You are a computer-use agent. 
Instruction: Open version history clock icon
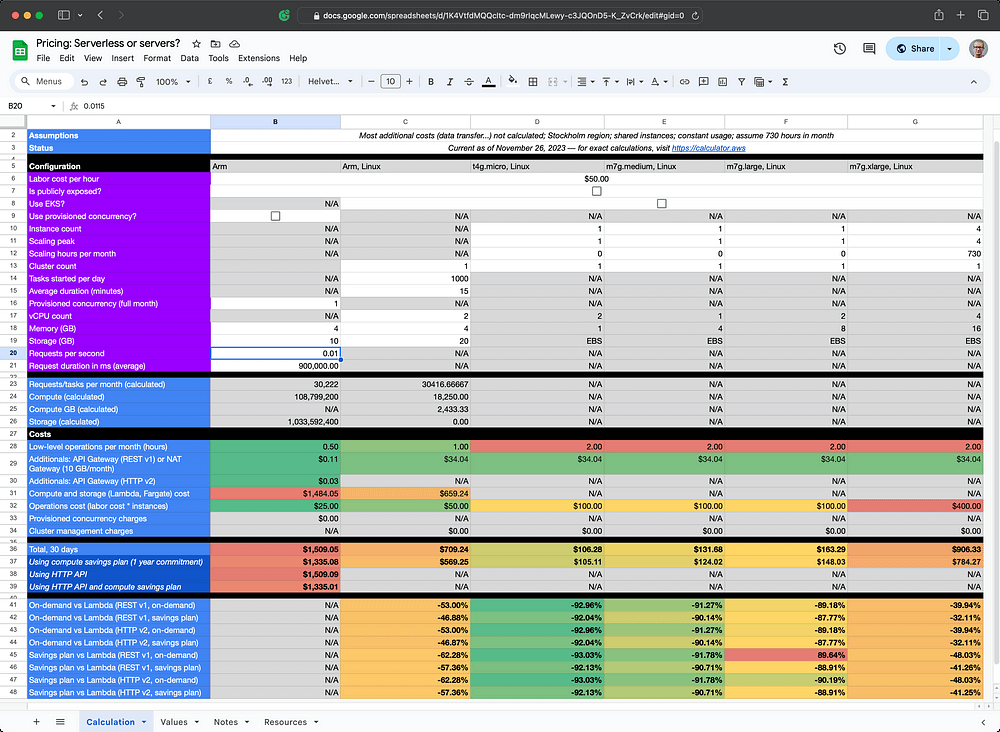pos(839,48)
